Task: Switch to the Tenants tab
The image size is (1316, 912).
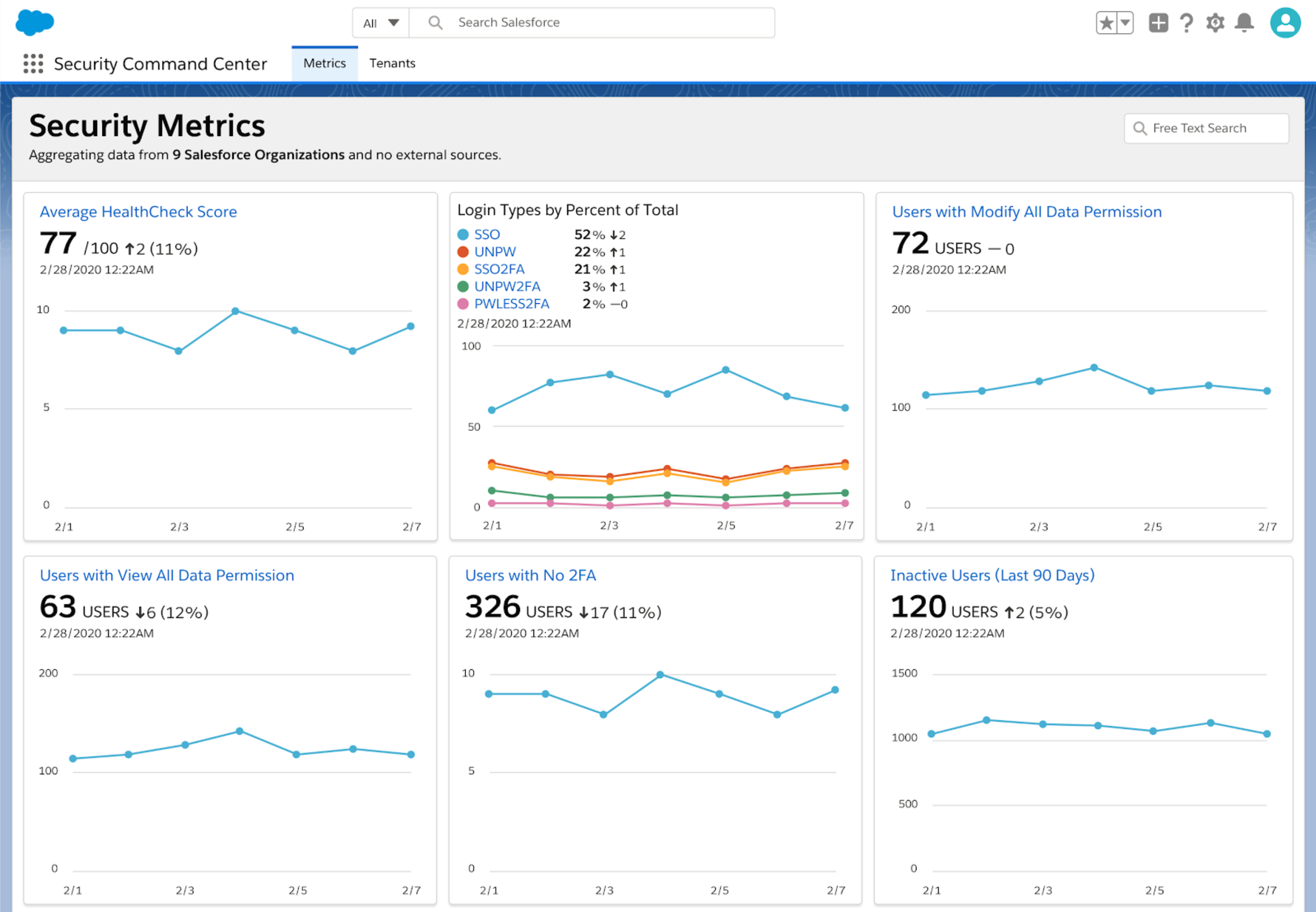Action: [x=392, y=63]
